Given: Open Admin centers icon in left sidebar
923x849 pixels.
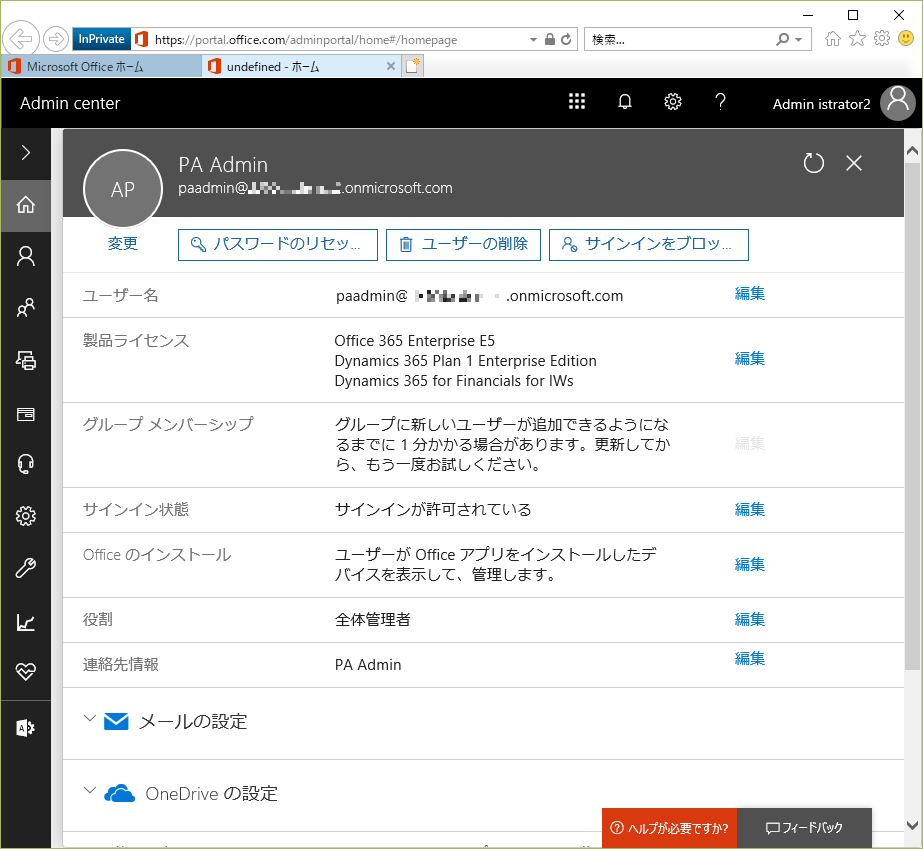Looking at the screenshot, I should pyautogui.click(x=25, y=728).
